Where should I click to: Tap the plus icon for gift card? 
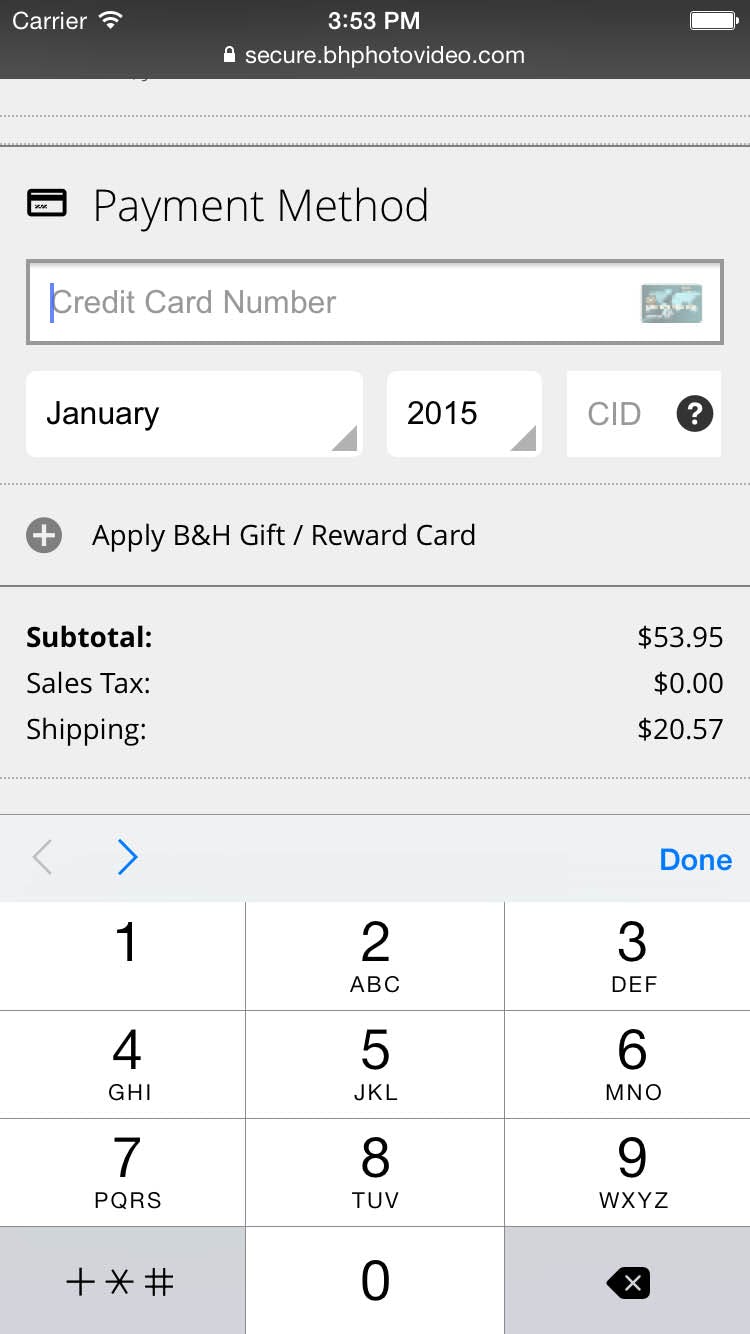coord(44,536)
